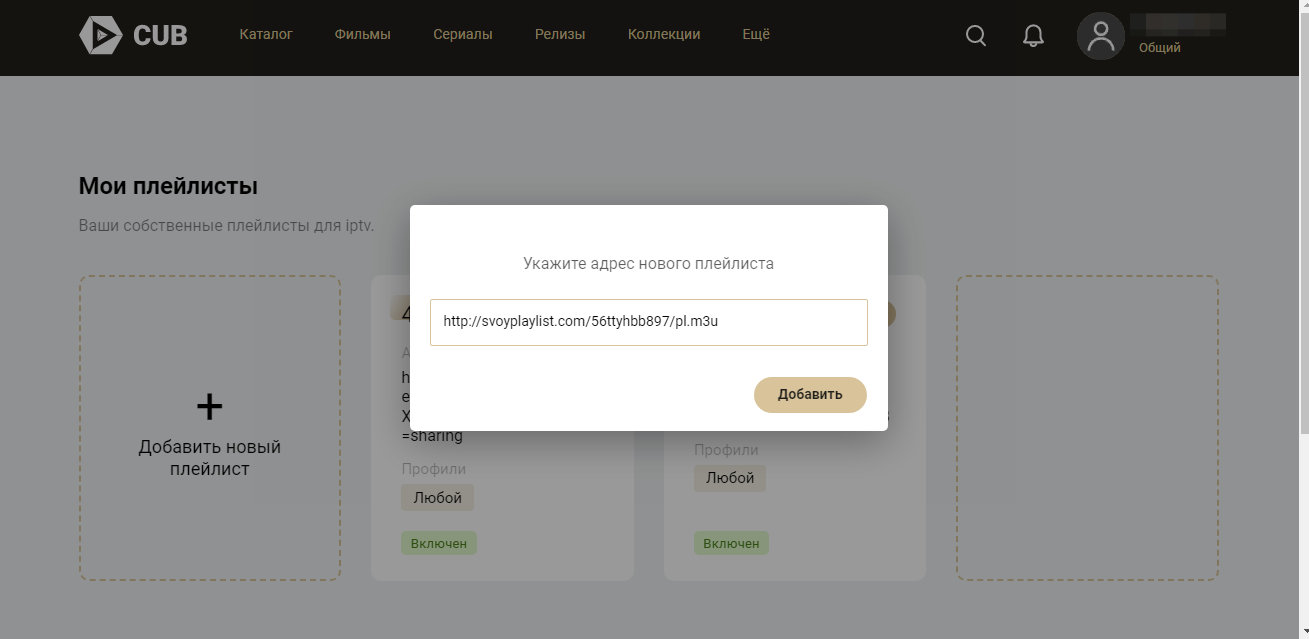Click the plus icon to add playlist
This screenshot has height=639, width=1309.
coord(209,406)
